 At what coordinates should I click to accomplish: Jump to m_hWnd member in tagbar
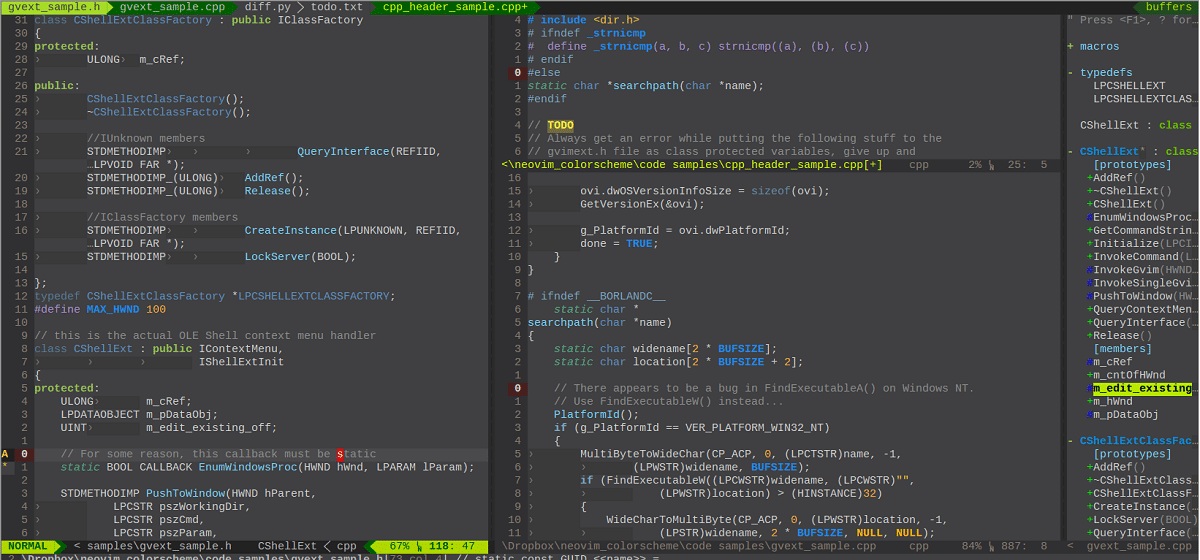click(1109, 401)
